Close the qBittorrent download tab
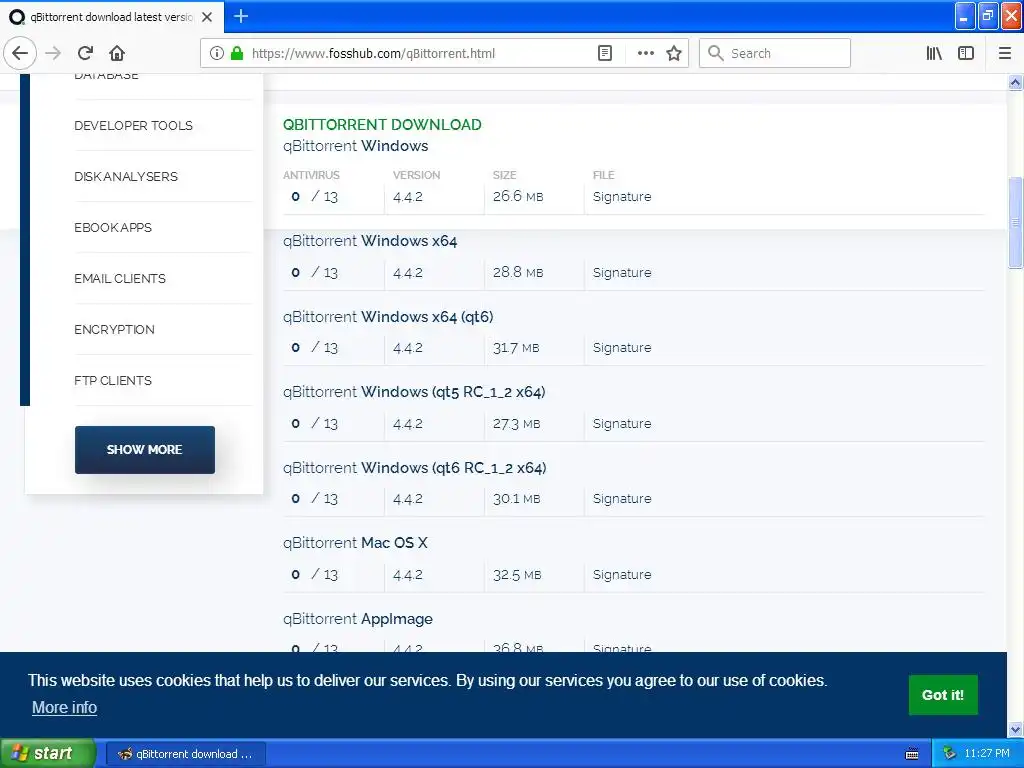This screenshot has width=1024, height=768. [x=207, y=17]
